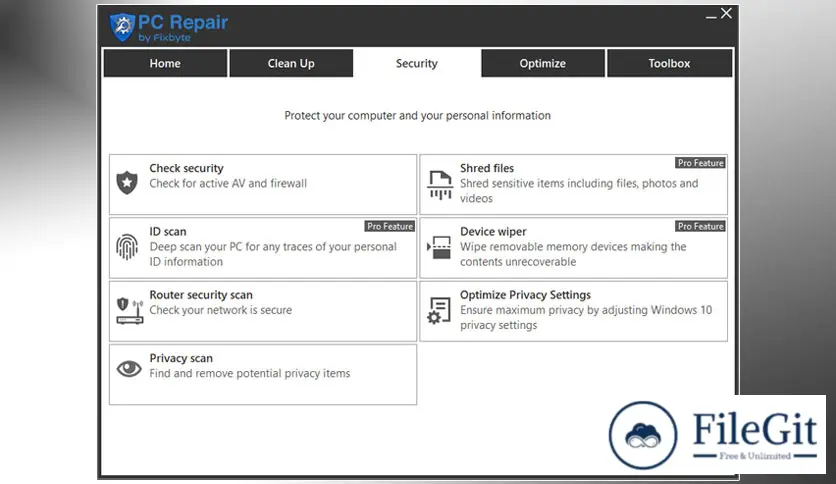Switch to the Home tab

point(165,63)
